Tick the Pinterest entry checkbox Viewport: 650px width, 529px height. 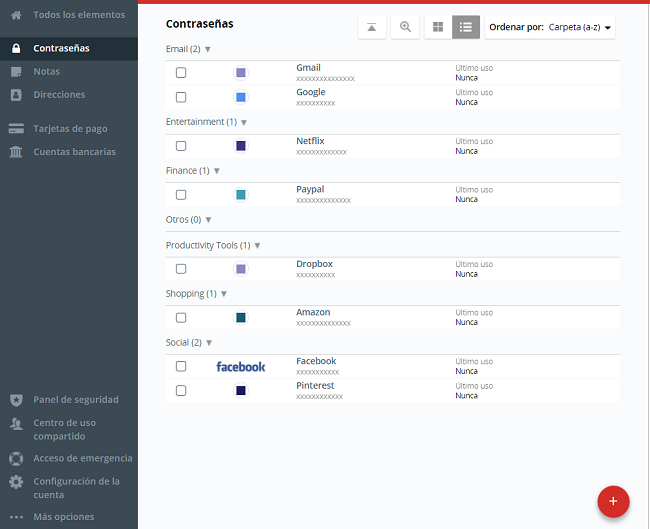click(181, 391)
